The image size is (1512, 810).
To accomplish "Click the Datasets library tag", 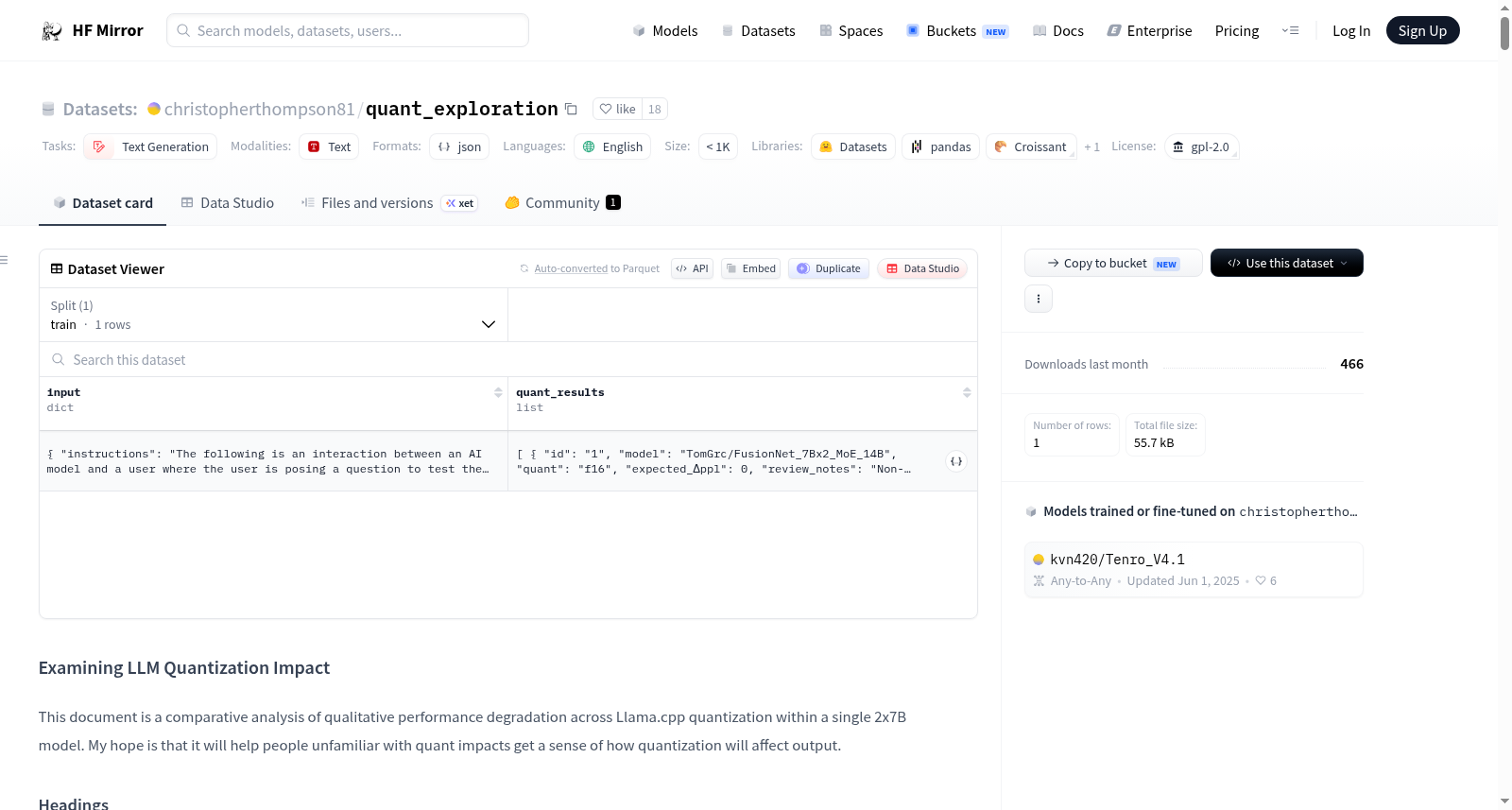I will point(853,146).
